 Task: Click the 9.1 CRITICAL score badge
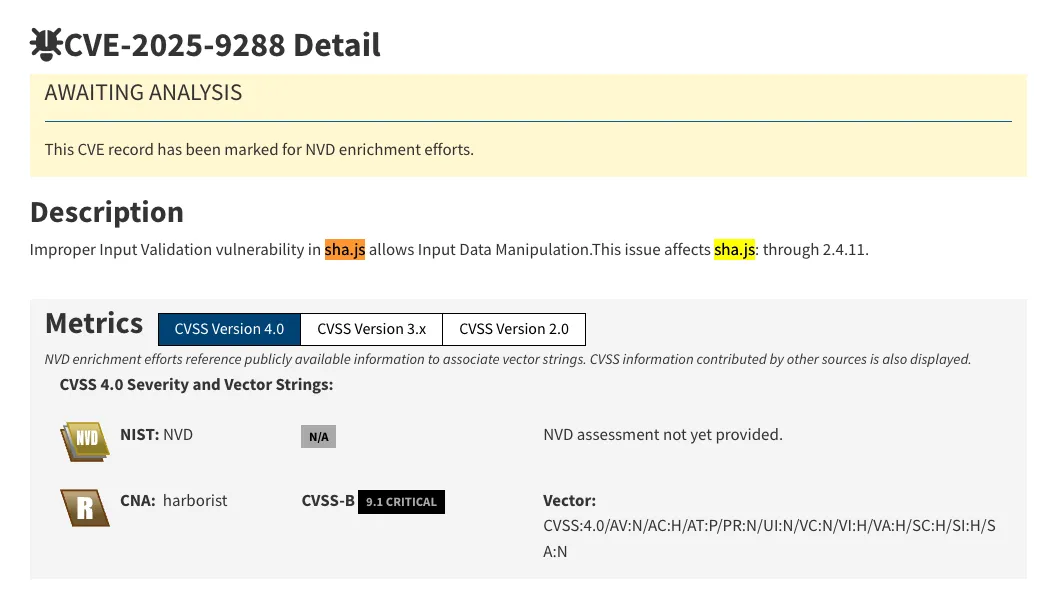tap(401, 502)
